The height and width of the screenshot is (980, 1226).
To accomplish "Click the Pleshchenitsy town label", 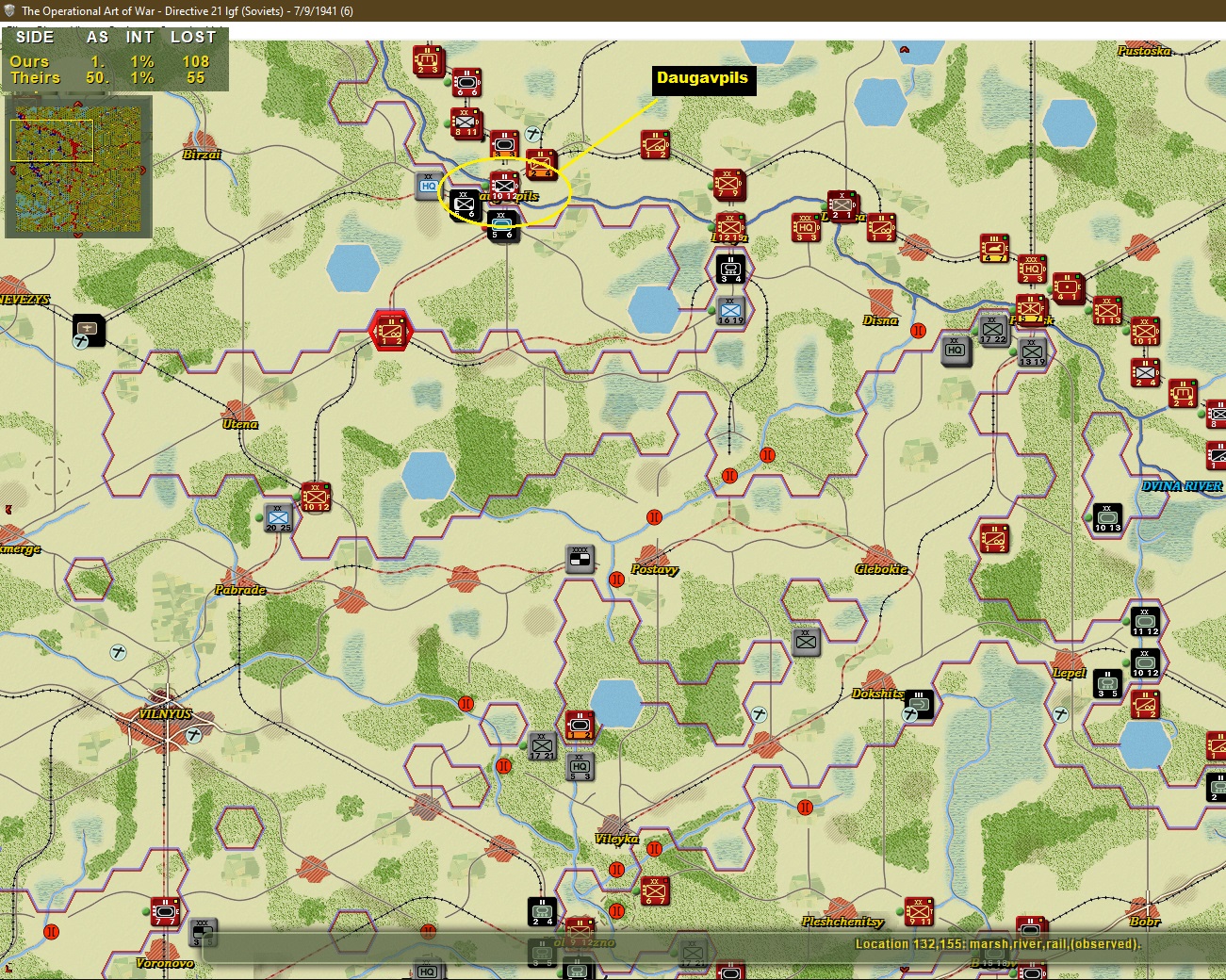I will [842, 922].
